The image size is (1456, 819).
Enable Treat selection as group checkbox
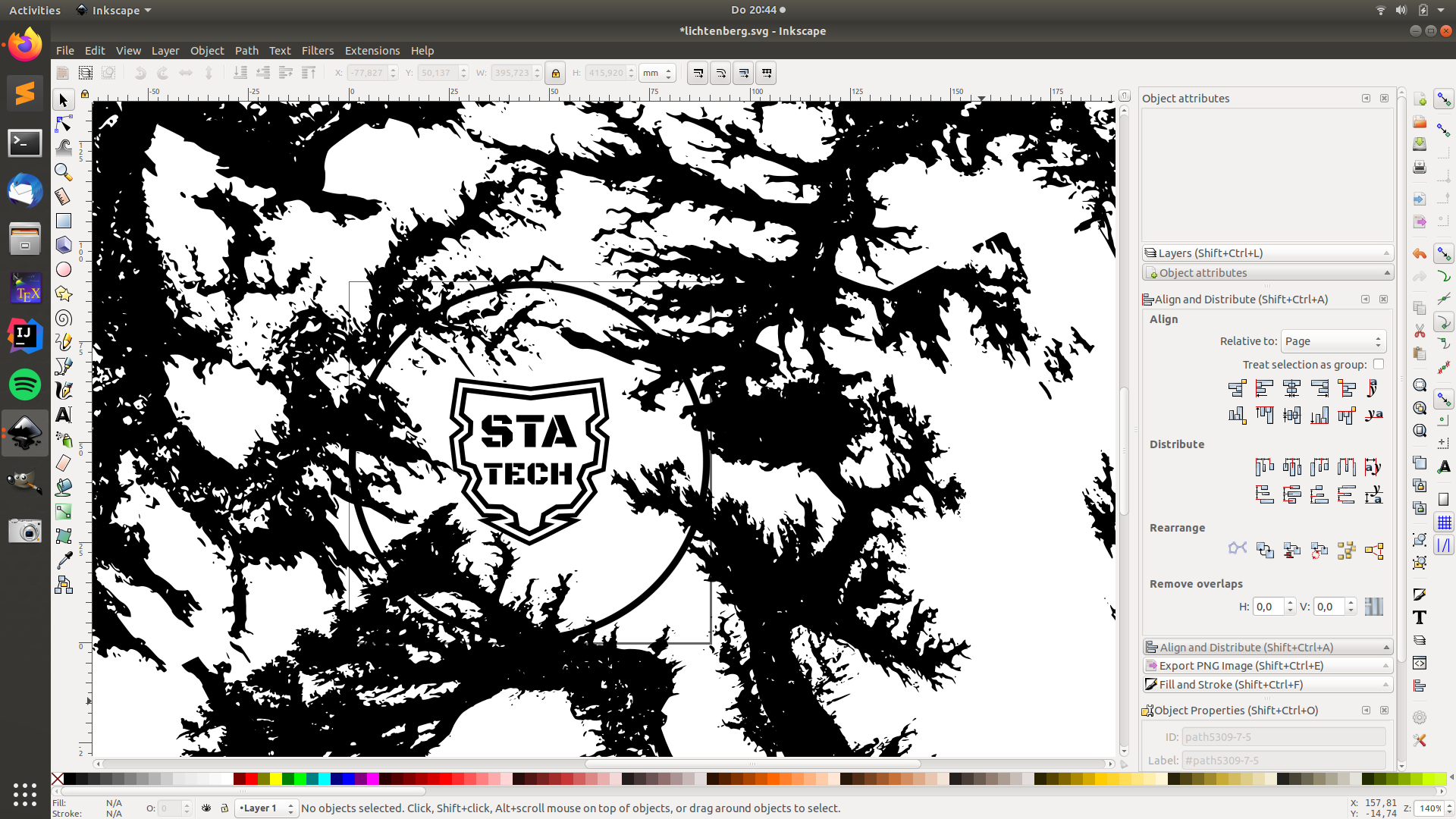pos(1379,365)
